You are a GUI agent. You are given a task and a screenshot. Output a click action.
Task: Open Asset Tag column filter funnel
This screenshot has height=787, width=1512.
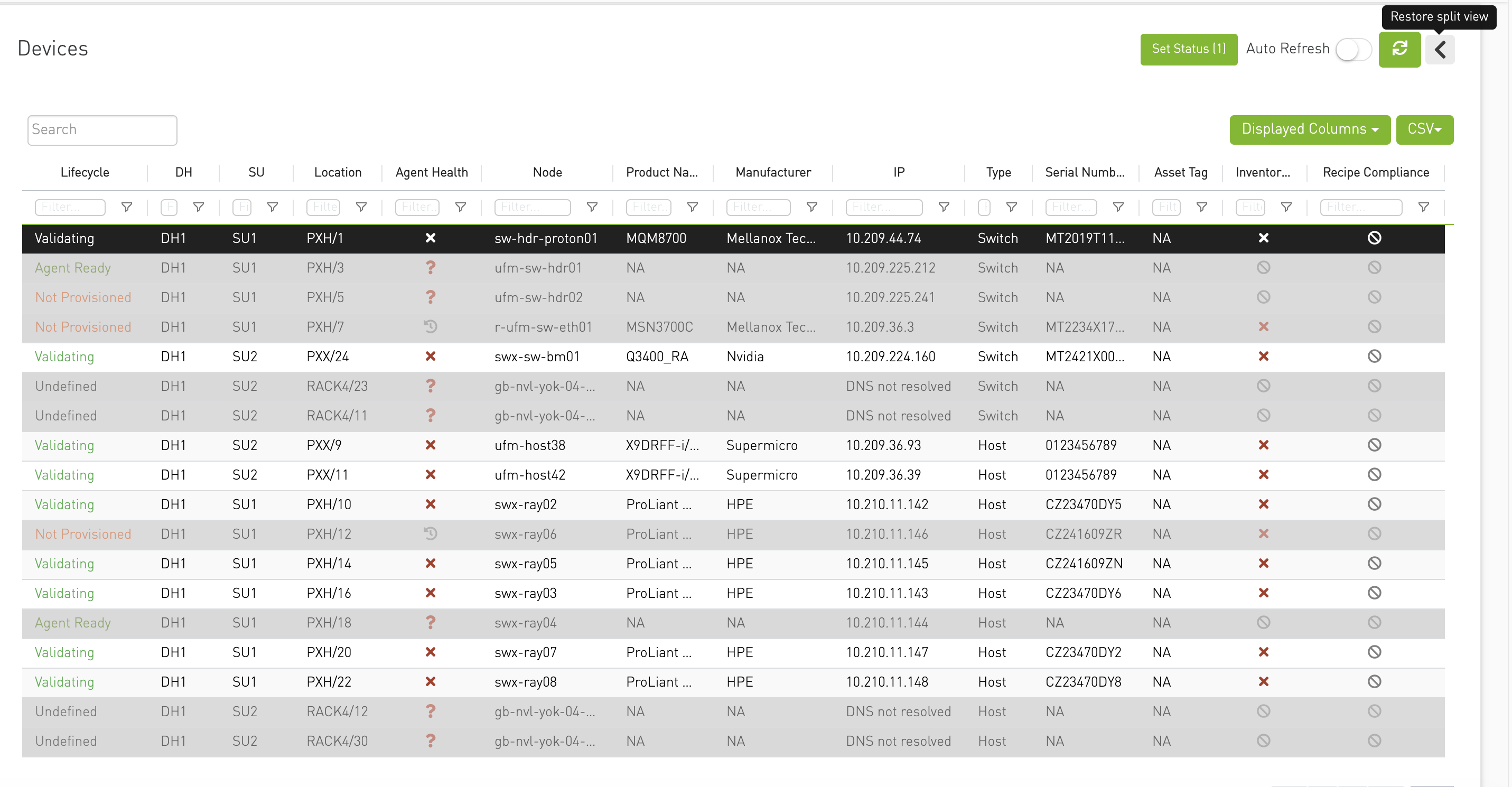point(1201,207)
